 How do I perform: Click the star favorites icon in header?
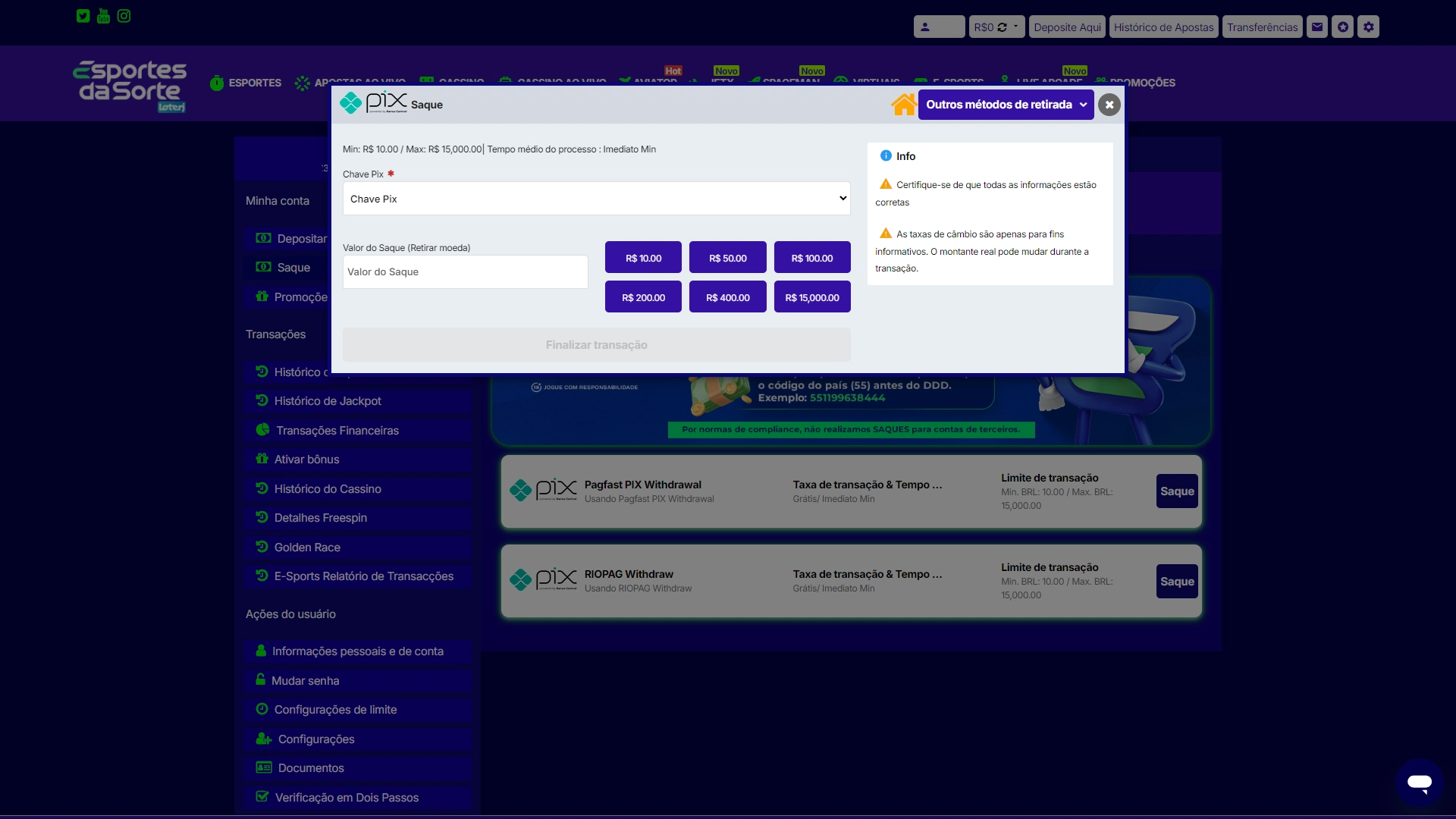(x=1343, y=27)
